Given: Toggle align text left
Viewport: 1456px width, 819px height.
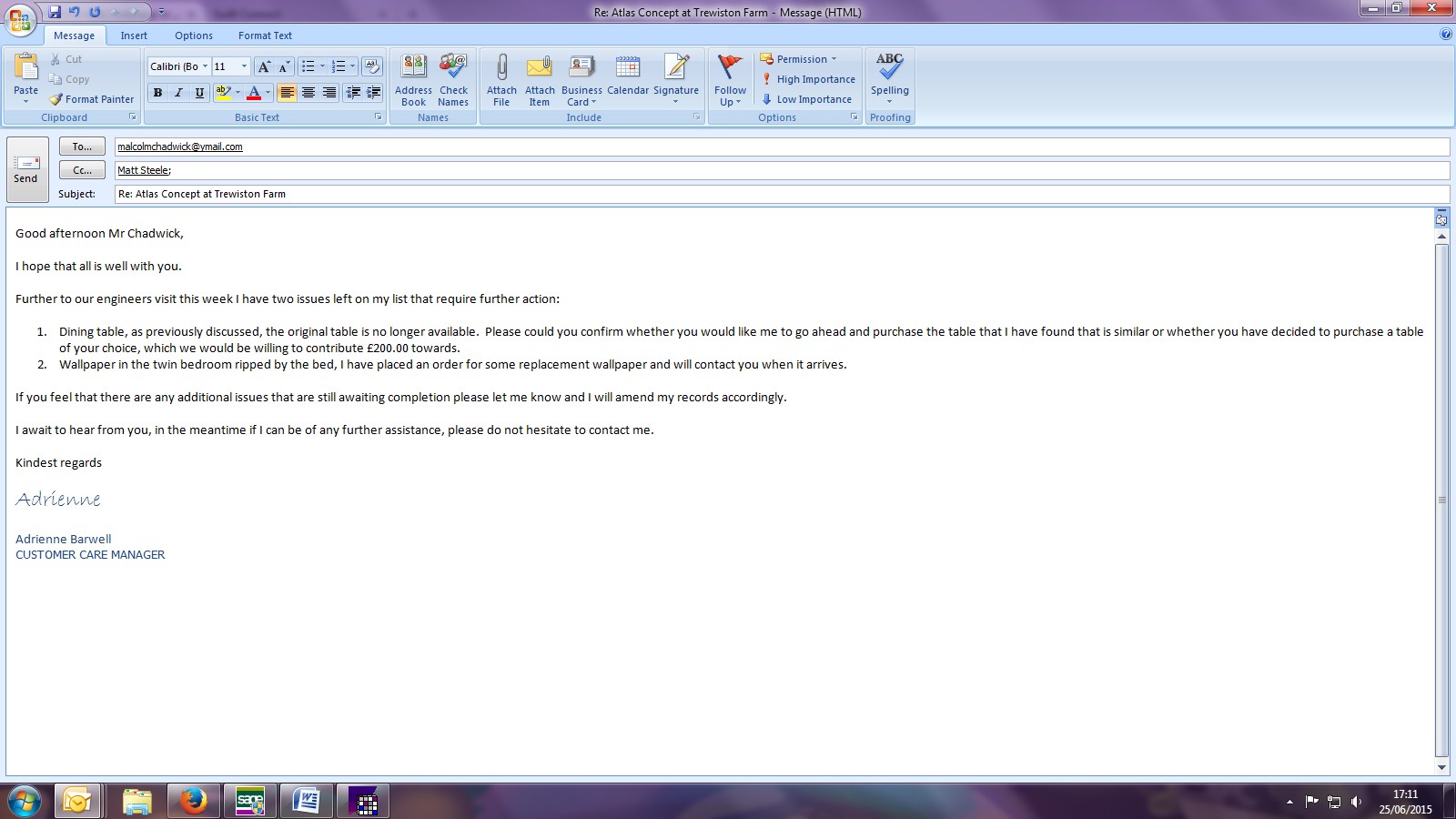Looking at the screenshot, I should coord(288,92).
